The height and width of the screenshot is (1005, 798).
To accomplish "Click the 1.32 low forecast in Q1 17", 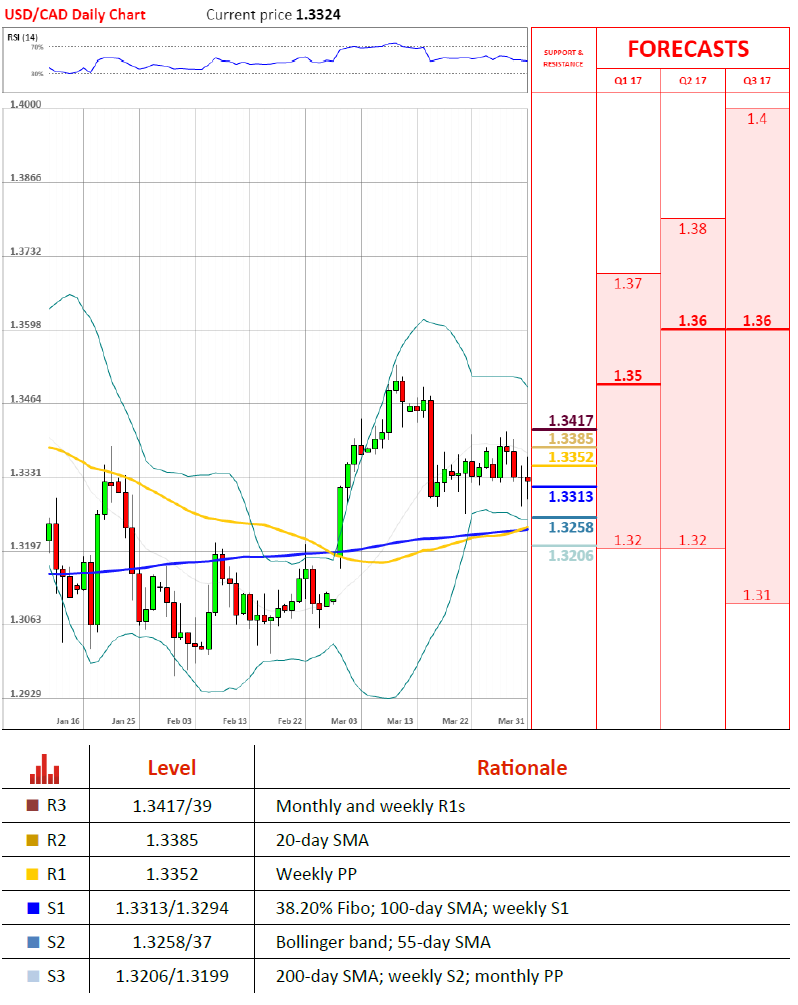I will click(x=628, y=540).
